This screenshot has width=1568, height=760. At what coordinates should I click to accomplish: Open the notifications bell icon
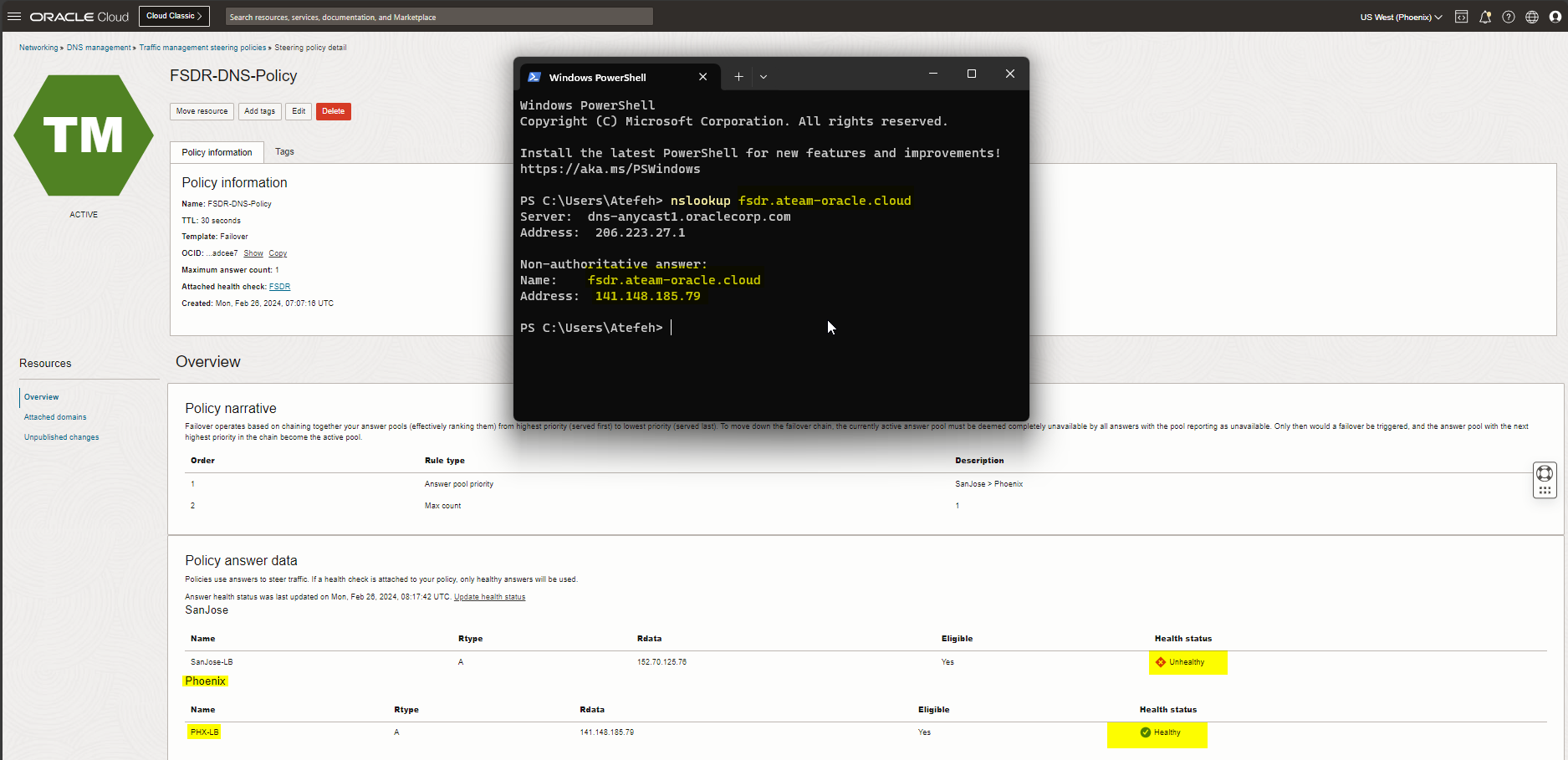[1485, 17]
